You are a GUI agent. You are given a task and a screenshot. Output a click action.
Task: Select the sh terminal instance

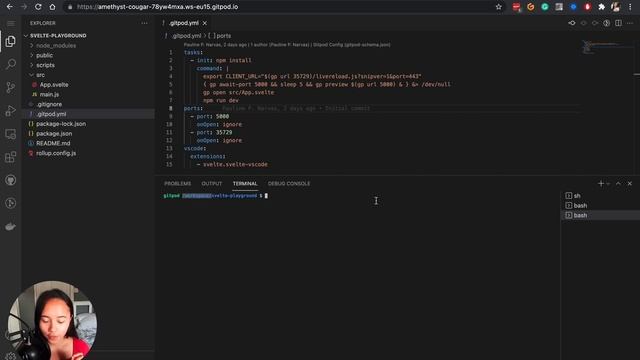pyautogui.click(x=600, y=196)
